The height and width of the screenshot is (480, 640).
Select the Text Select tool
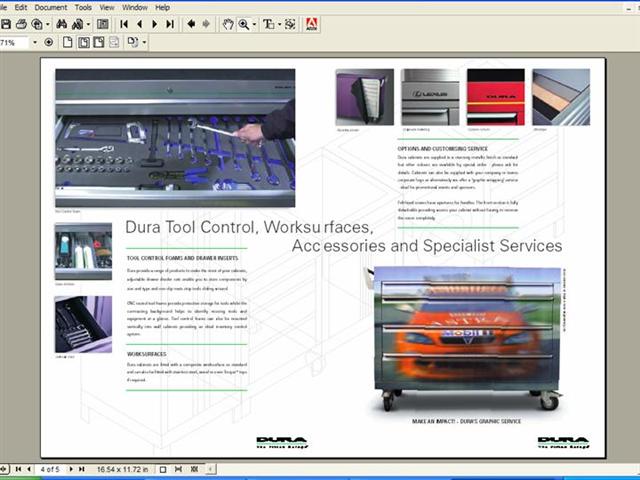[x=268, y=24]
